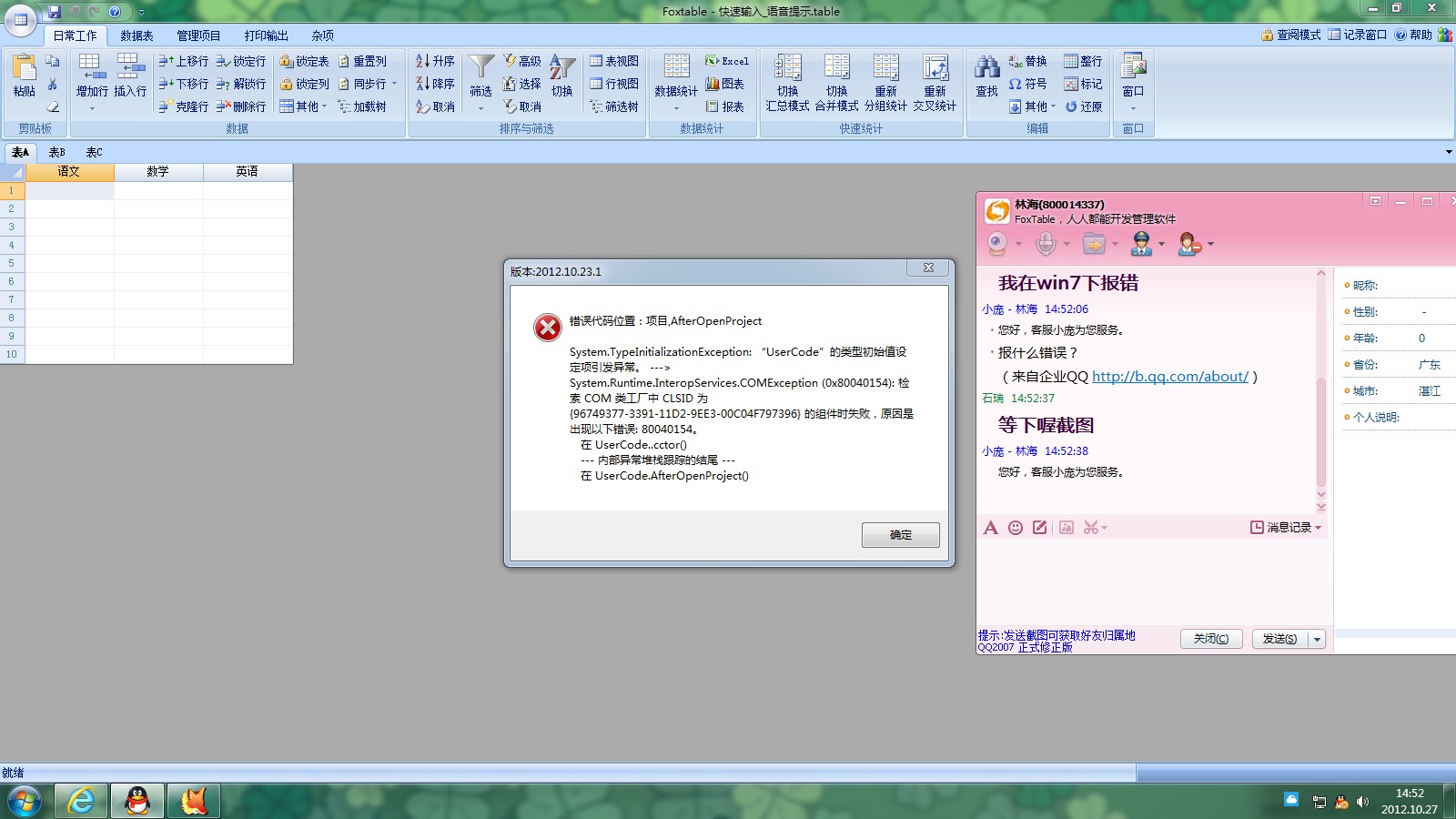Screen dimensions: 1456x819
Task: Click 确定 in the error dialog
Action: pyautogui.click(x=900, y=535)
